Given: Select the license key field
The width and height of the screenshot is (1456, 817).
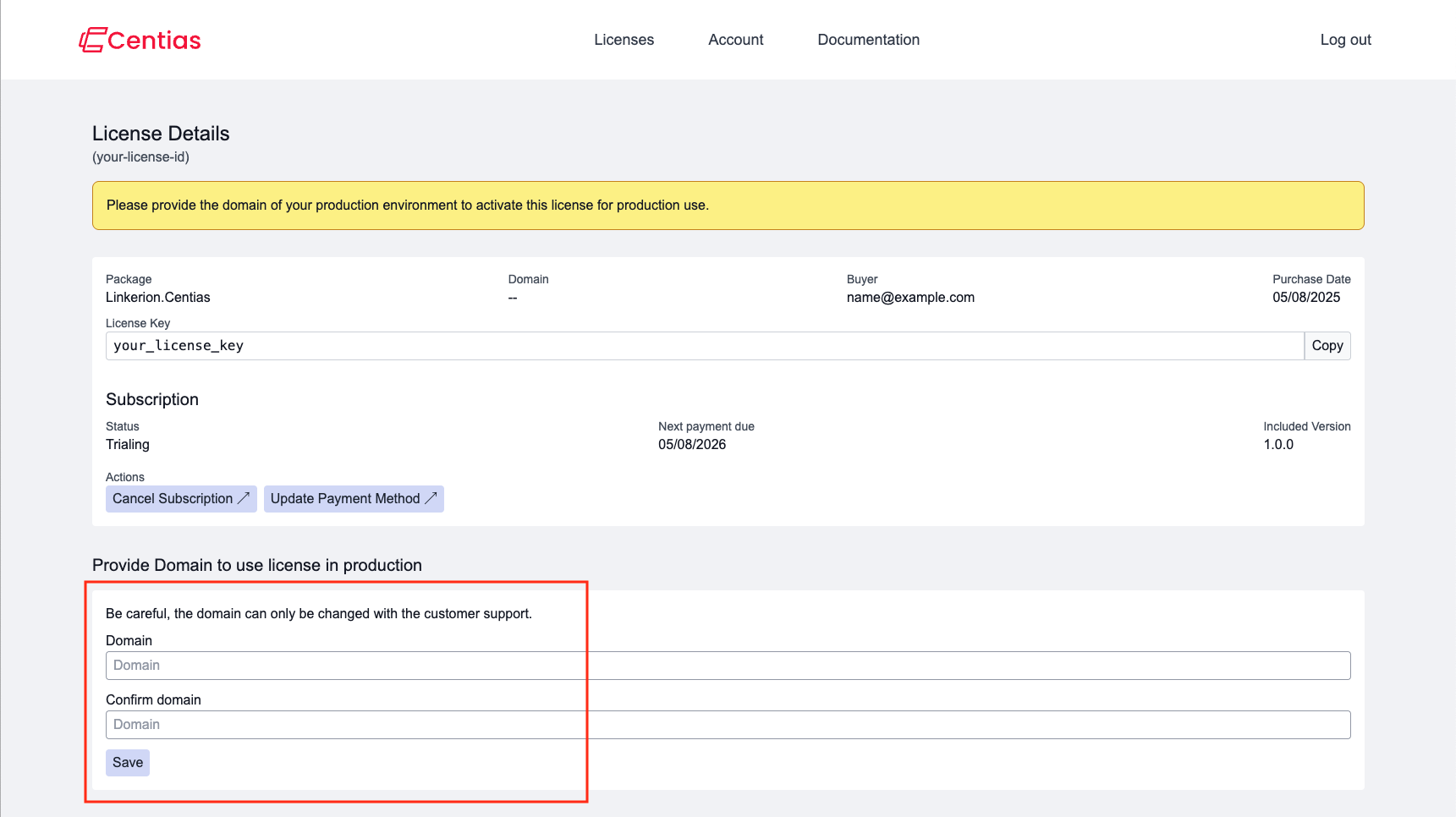Looking at the screenshot, I should point(705,346).
